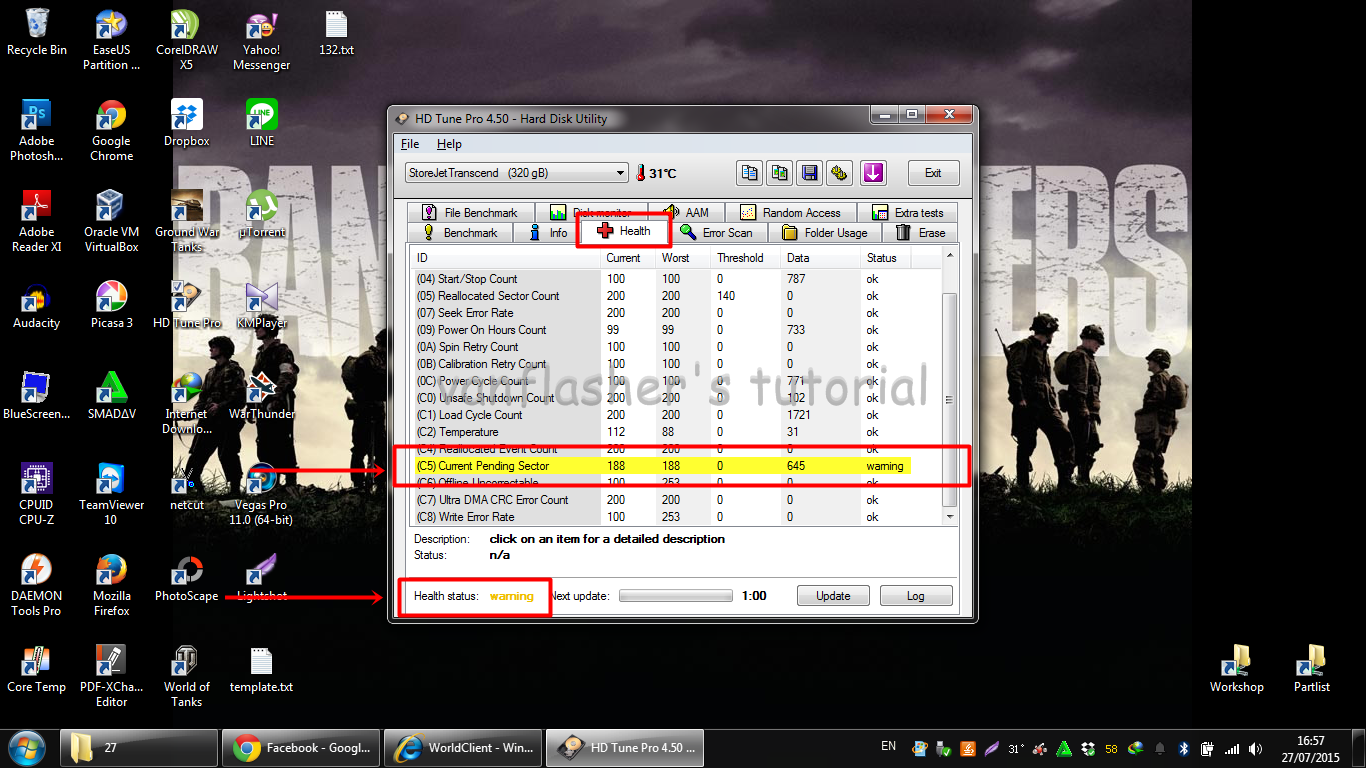Image resolution: width=1366 pixels, height=768 pixels.
Task: Click the Bluetooth icon in system tray
Action: tap(1182, 748)
